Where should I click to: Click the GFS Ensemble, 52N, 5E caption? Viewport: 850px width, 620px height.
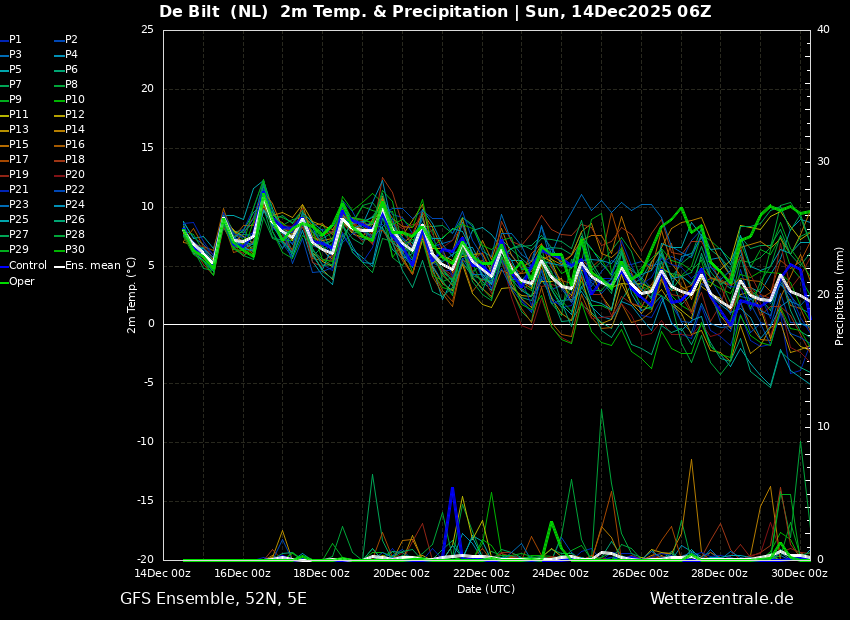(x=213, y=599)
